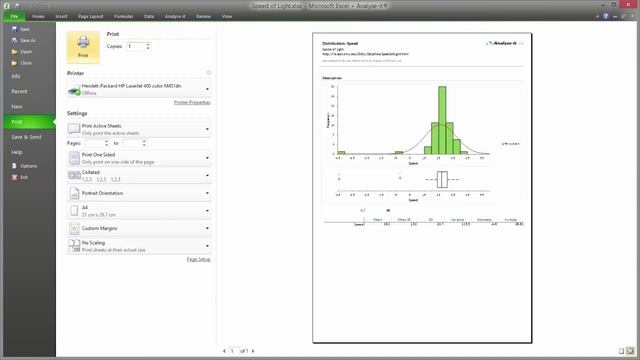Click the print preview page thumbnail
640x360 pixels.
(422, 188)
